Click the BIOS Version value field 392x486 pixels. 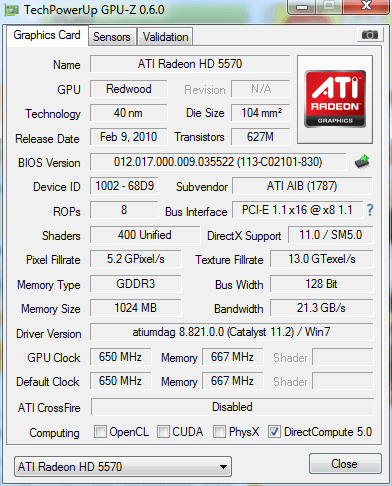pos(218,162)
